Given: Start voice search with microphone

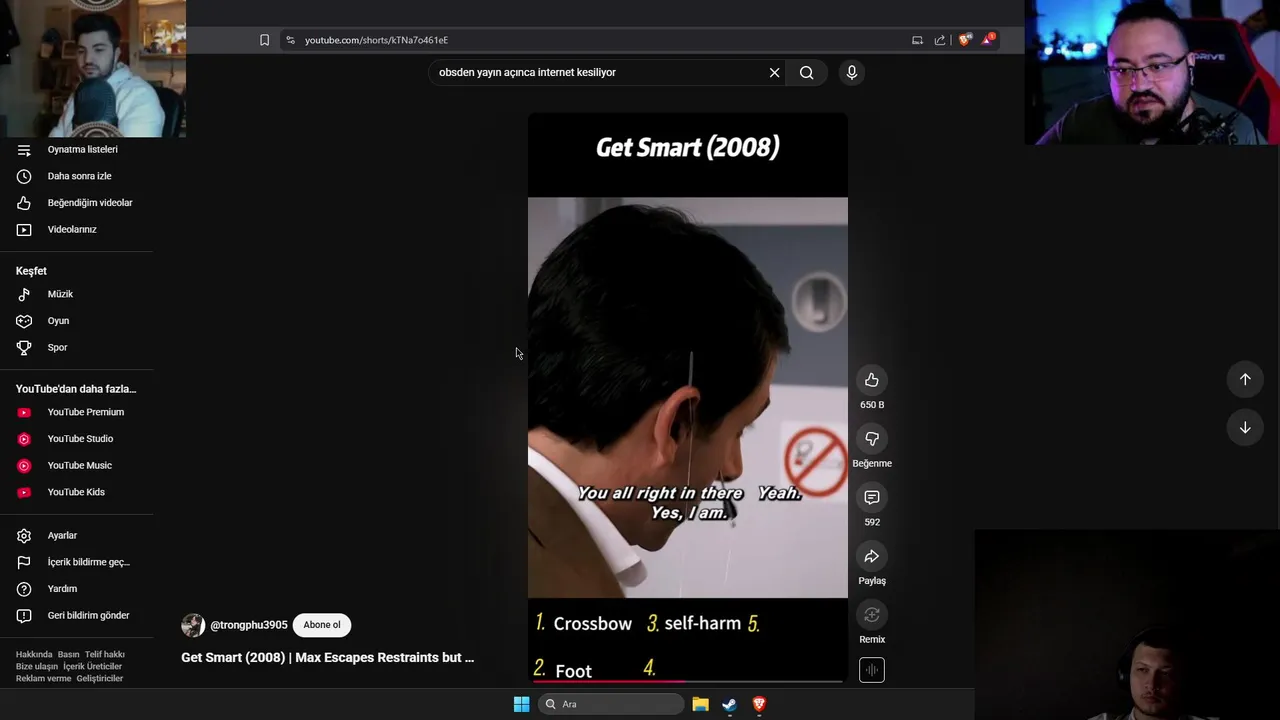Looking at the screenshot, I should (x=852, y=72).
